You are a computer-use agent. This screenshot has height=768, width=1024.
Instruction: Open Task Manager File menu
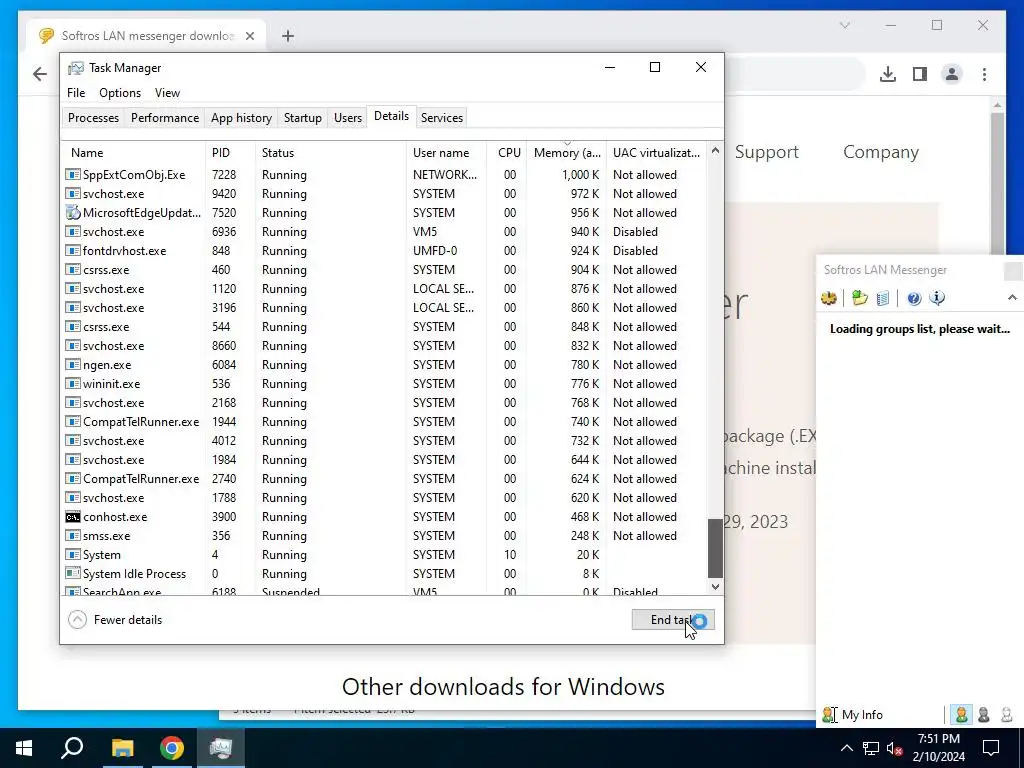76,93
